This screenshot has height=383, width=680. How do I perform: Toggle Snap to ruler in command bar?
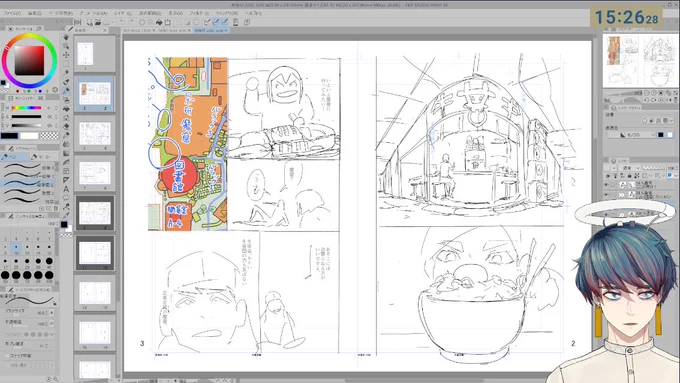point(207,22)
